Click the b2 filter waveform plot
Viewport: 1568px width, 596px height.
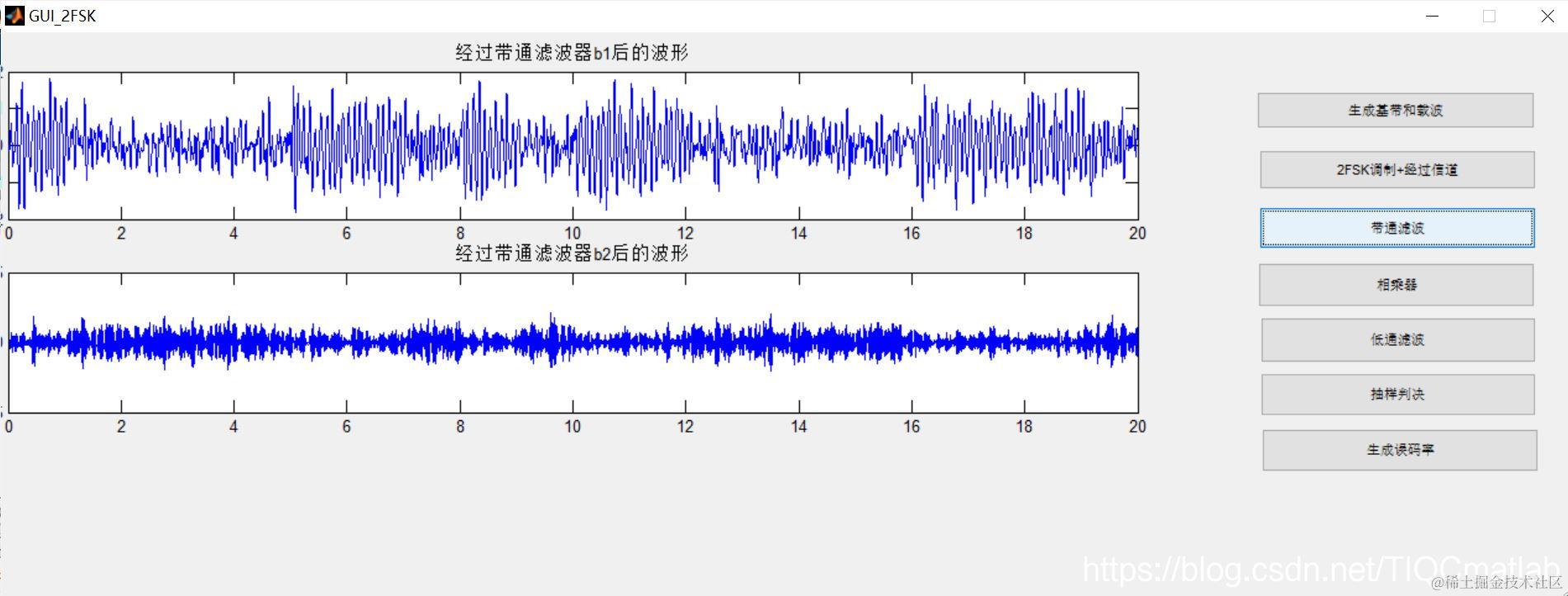click(x=573, y=343)
